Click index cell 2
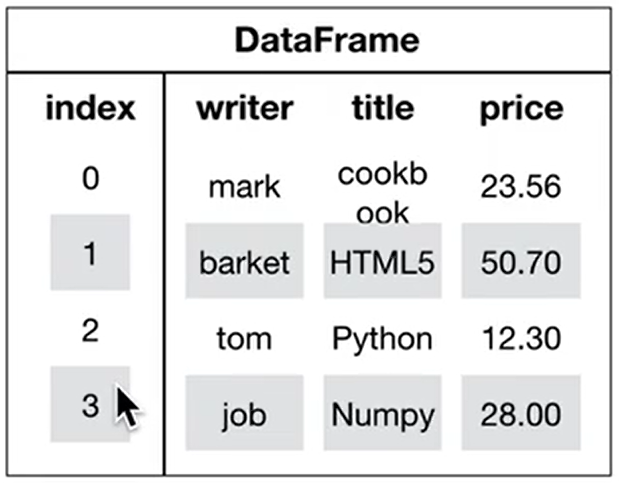This screenshot has height=483, width=619. pos(90,330)
